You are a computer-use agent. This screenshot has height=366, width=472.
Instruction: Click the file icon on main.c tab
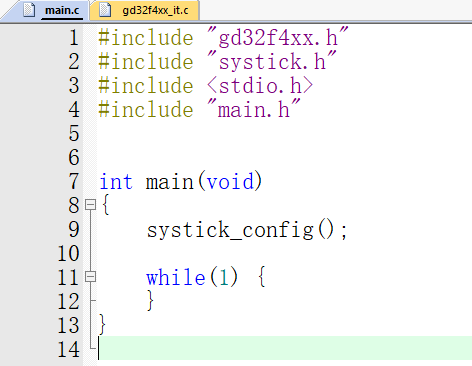pyautogui.click(x=29, y=10)
